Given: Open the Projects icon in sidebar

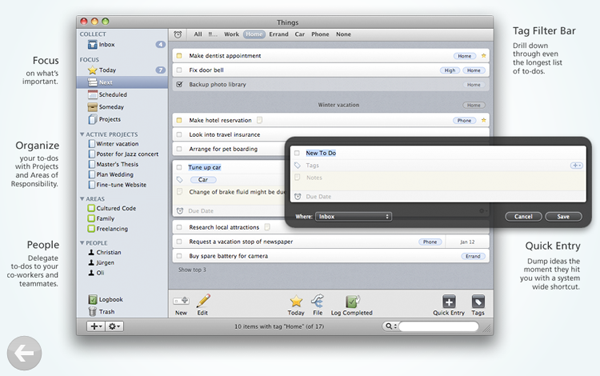Looking at the screenshot, I should (92, 119).
